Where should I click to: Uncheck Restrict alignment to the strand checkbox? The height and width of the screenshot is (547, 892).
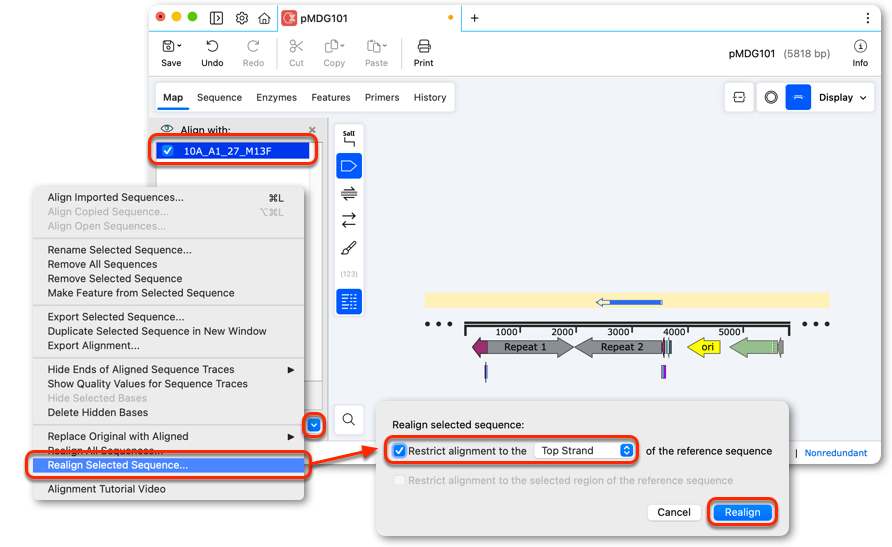point(399,451)
